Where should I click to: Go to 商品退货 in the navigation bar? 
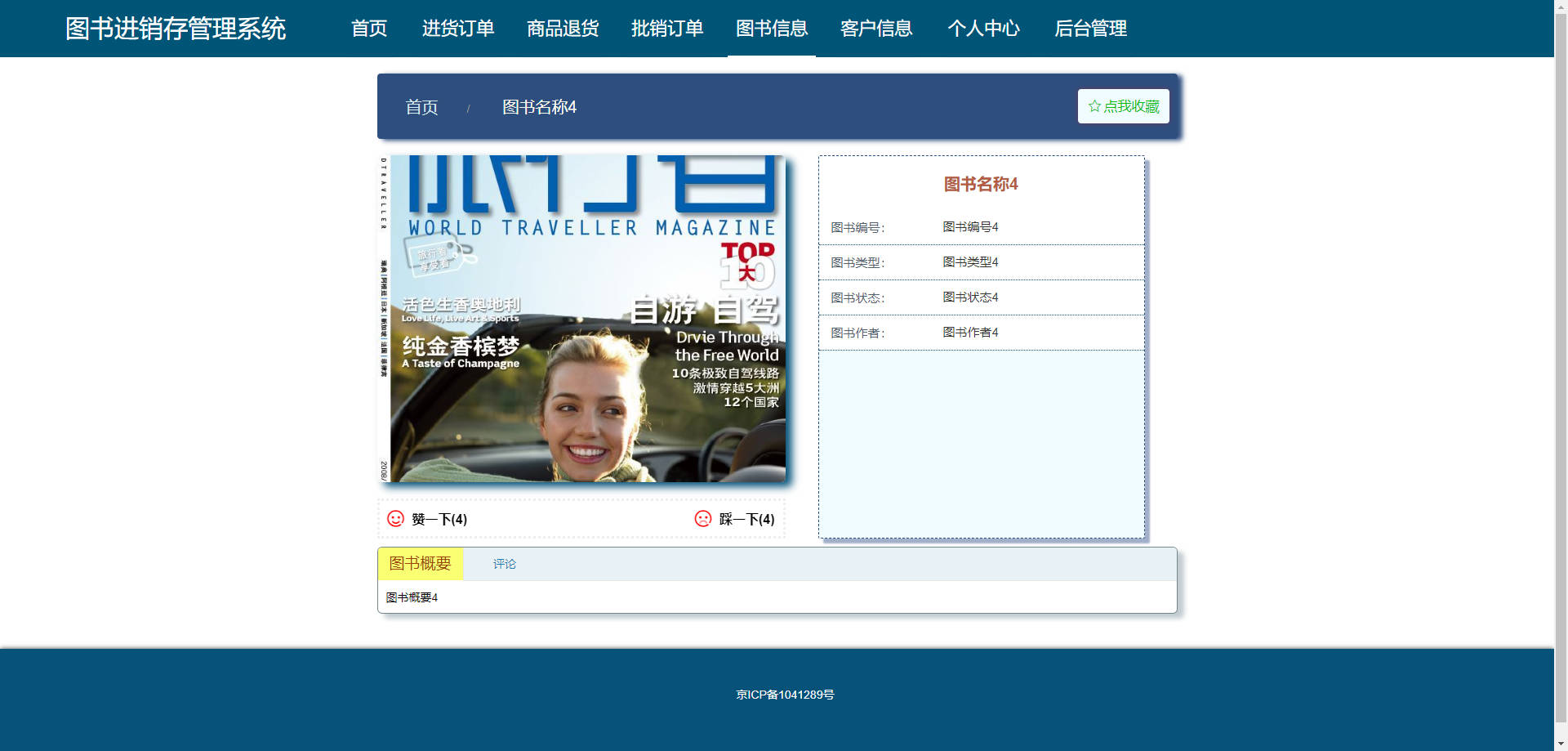tap(563, 29)
